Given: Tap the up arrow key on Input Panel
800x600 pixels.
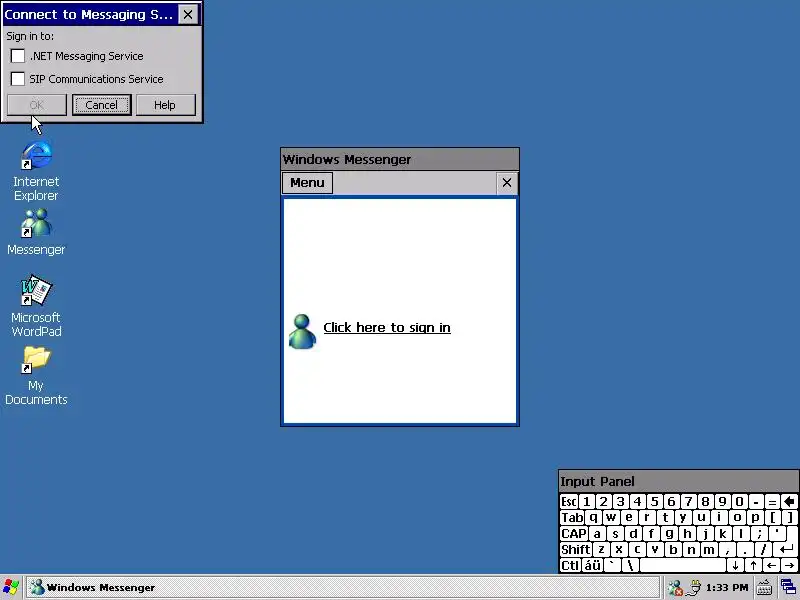Looking at the screenshot, I should 753,565.
